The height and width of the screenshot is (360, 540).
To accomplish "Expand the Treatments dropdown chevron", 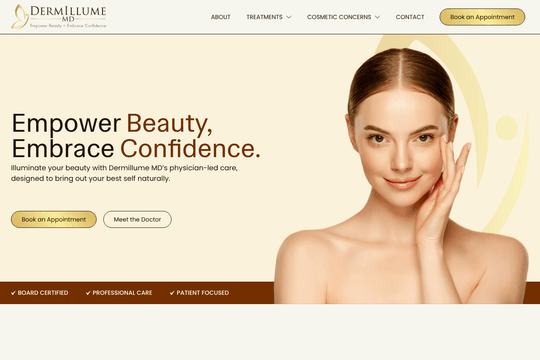I will [289, 17].
